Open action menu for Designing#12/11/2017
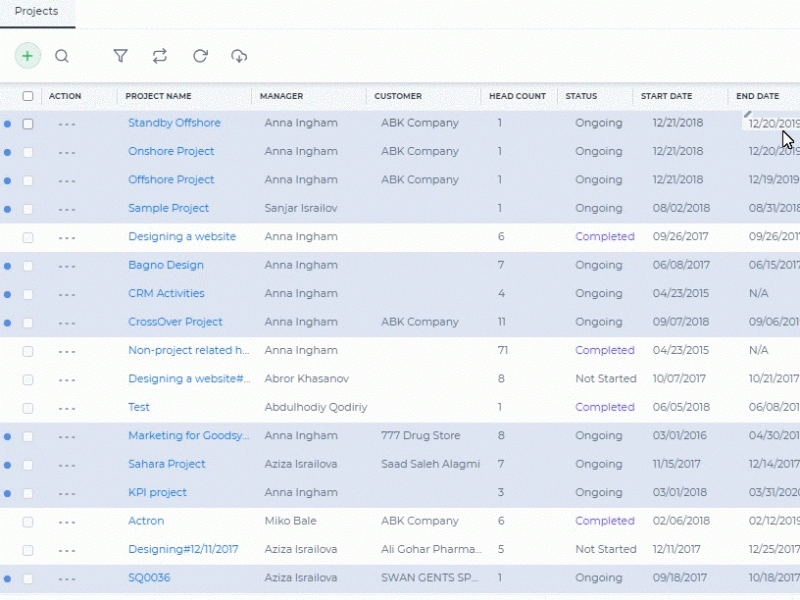Image resolution: width=800 pixels, height=600 pixels. [x=67, y=551]
